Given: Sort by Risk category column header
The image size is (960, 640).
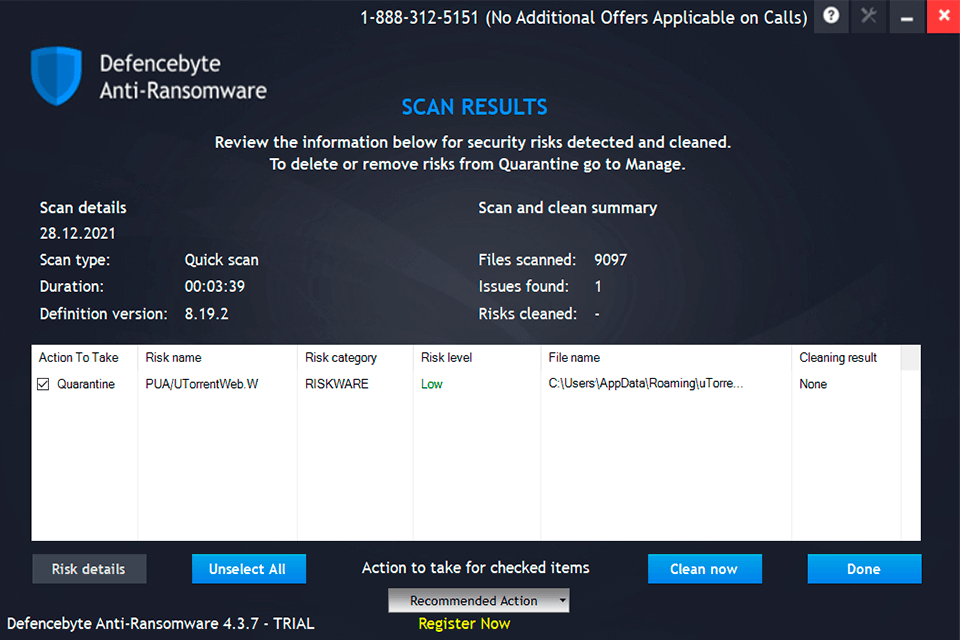Looking at the screenshot, I should 355,358.
